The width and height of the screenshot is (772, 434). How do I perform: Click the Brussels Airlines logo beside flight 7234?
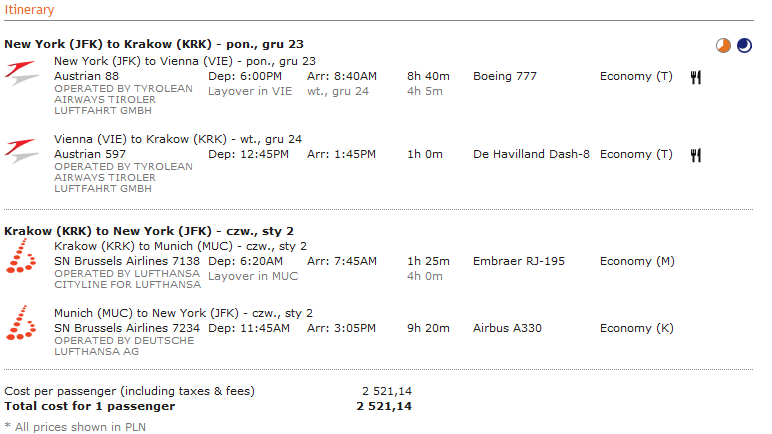[x=21, y=323]
